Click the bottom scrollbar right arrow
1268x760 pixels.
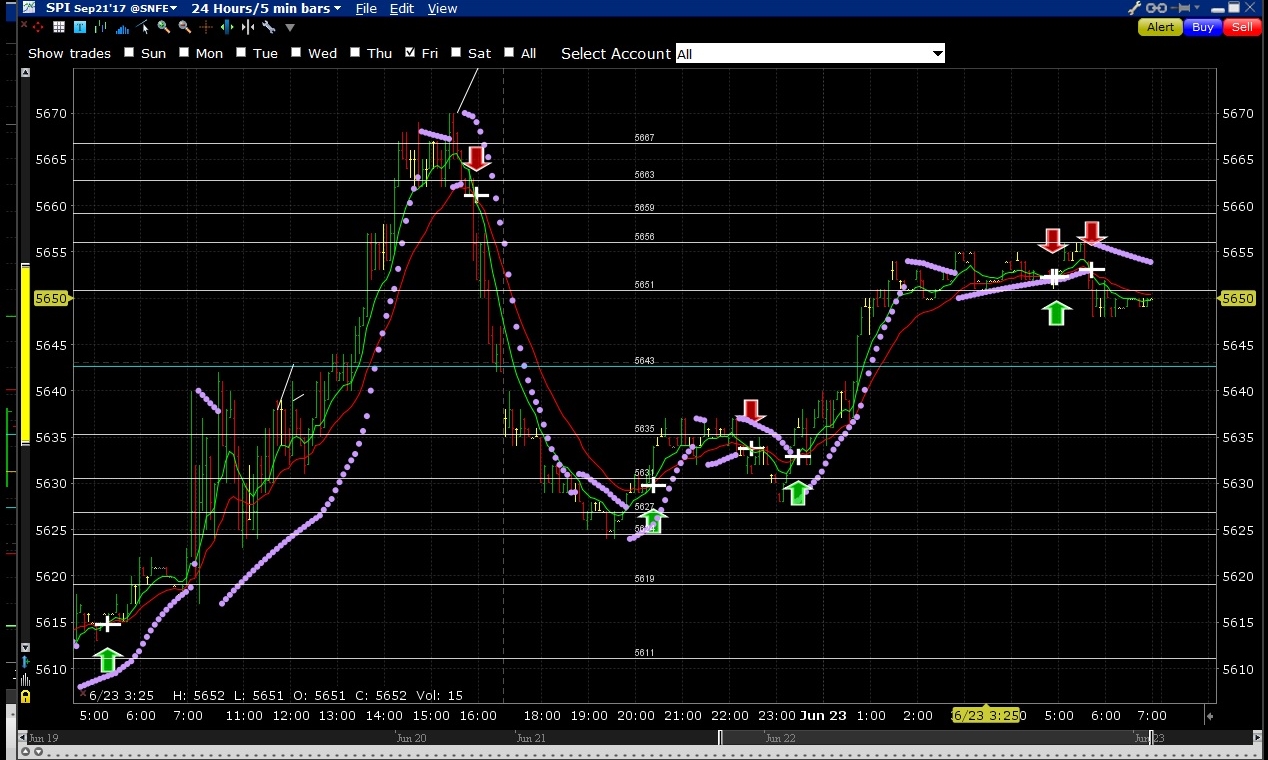tap(1255, 738)
